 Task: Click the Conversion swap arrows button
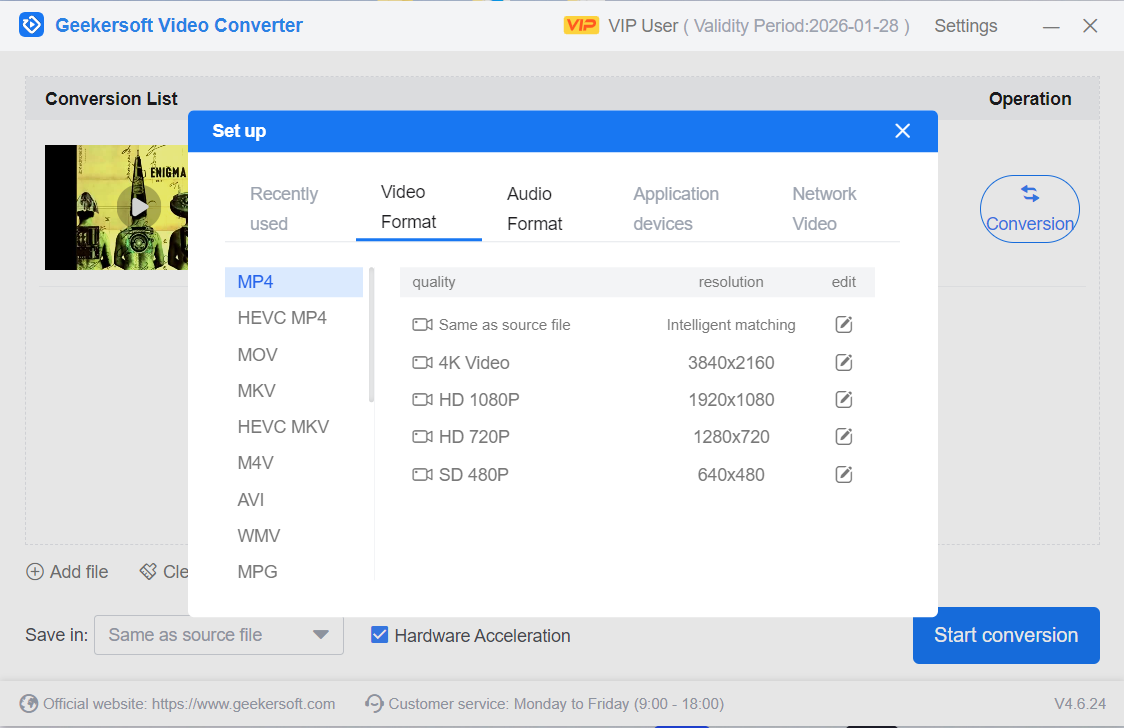point(1029,209)
